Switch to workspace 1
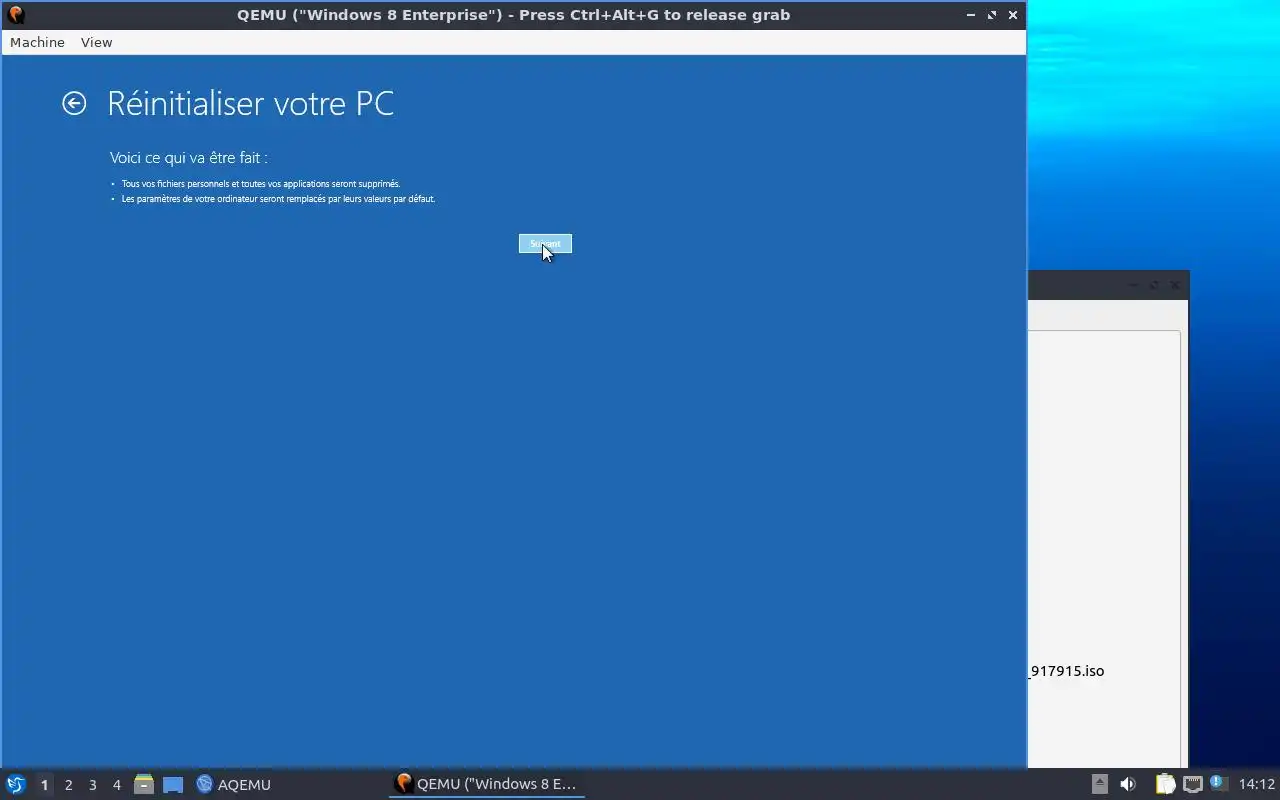The height and width of the screenshot is (800, 1280). 44,785
